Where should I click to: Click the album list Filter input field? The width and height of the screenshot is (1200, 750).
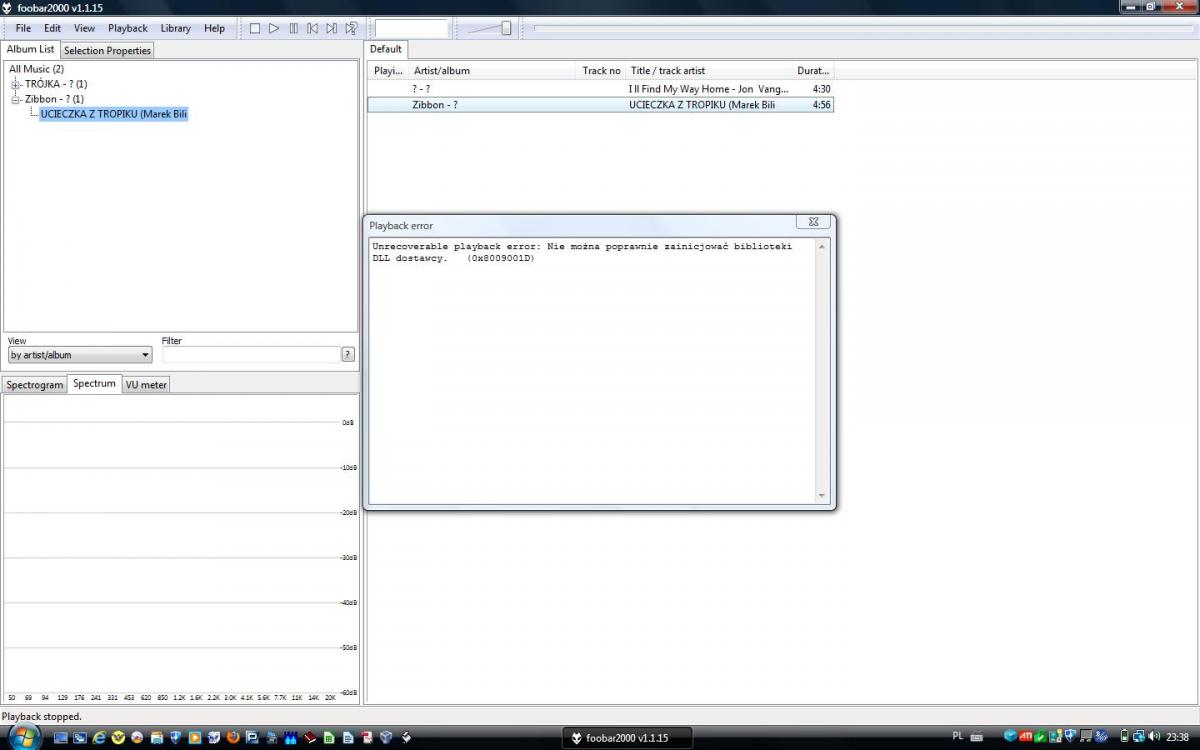pyautogui.click(x=251, y=355)
